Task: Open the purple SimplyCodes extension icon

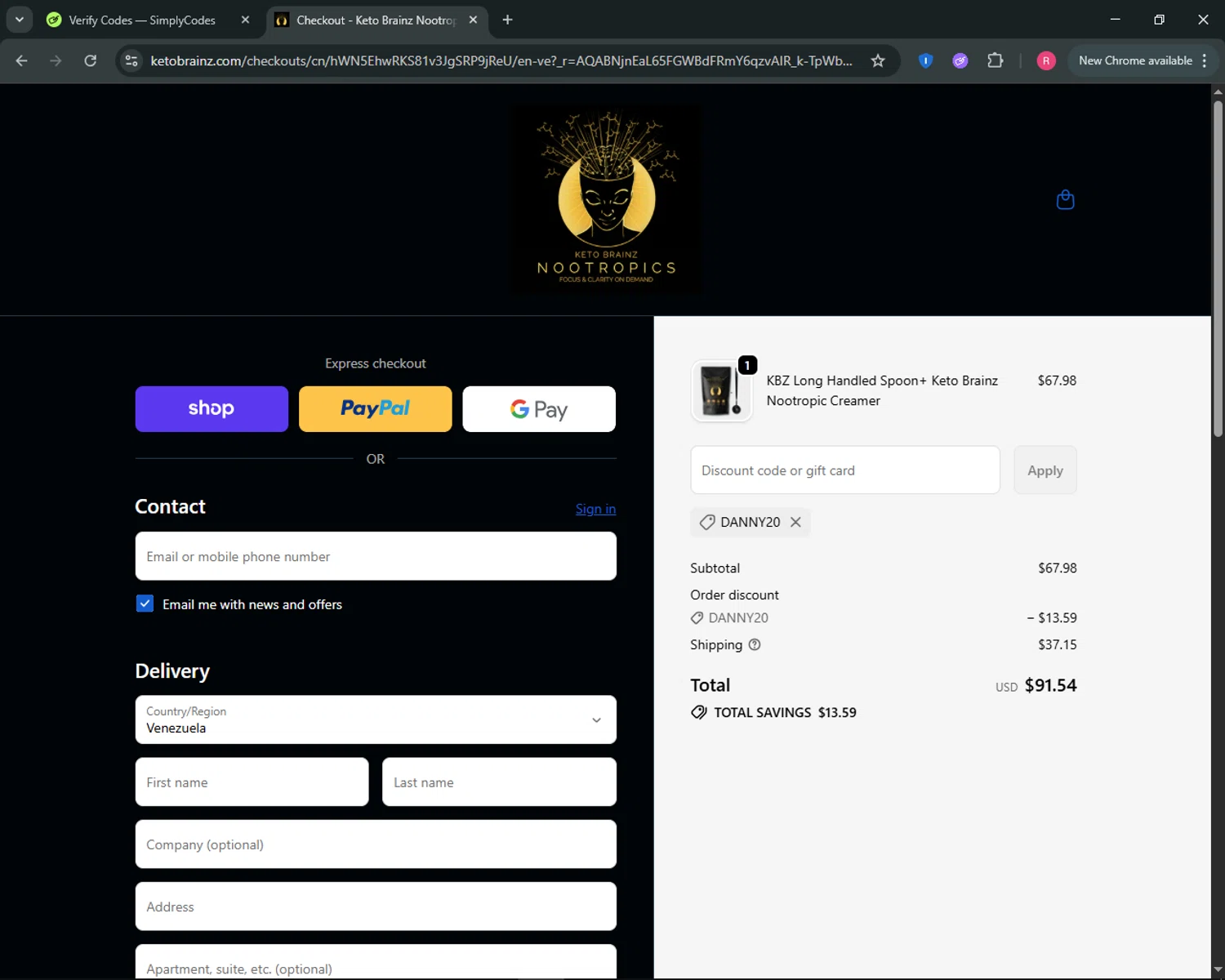Action: tap(960, 60)
